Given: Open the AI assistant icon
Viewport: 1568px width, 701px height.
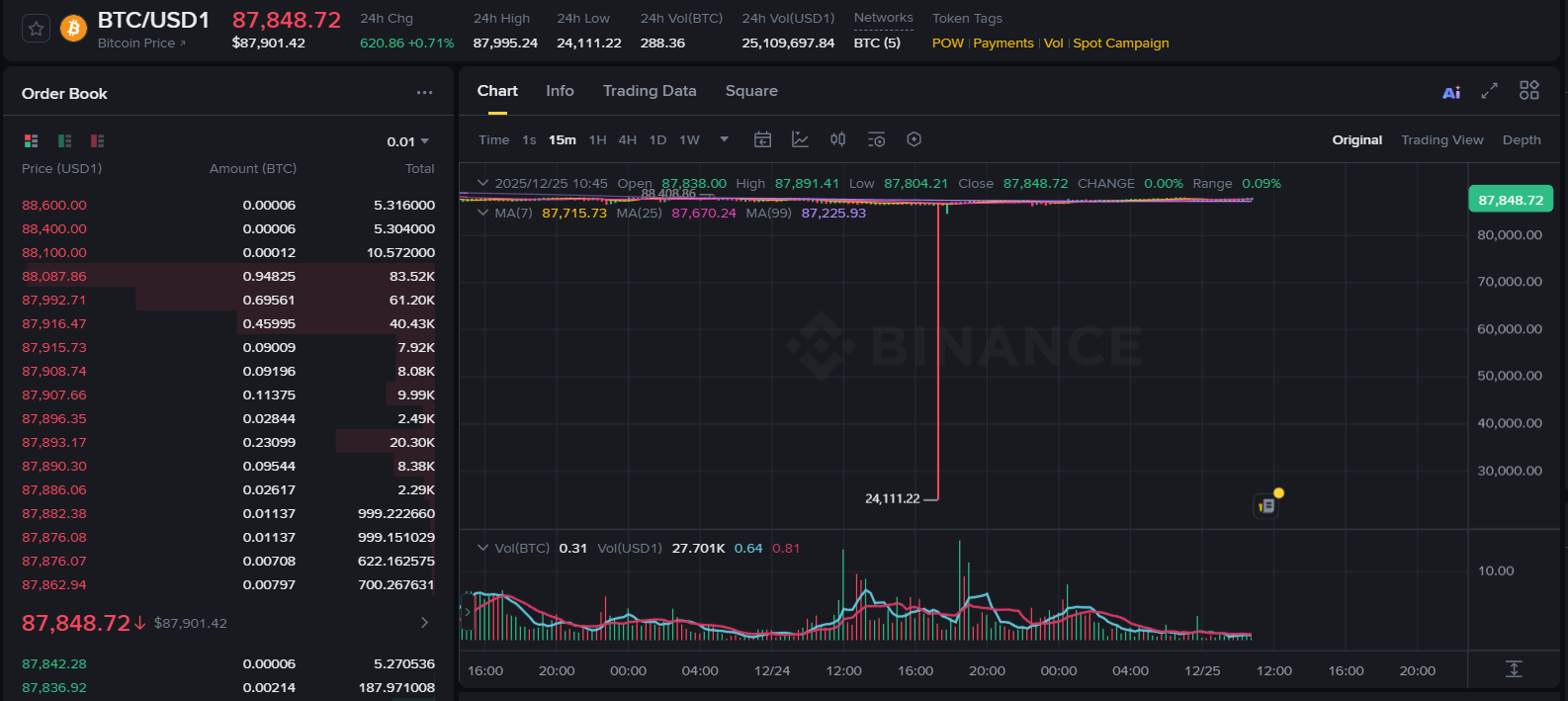Looking at the screenshot, I should pyautogui.click(x=1451, y=92).
